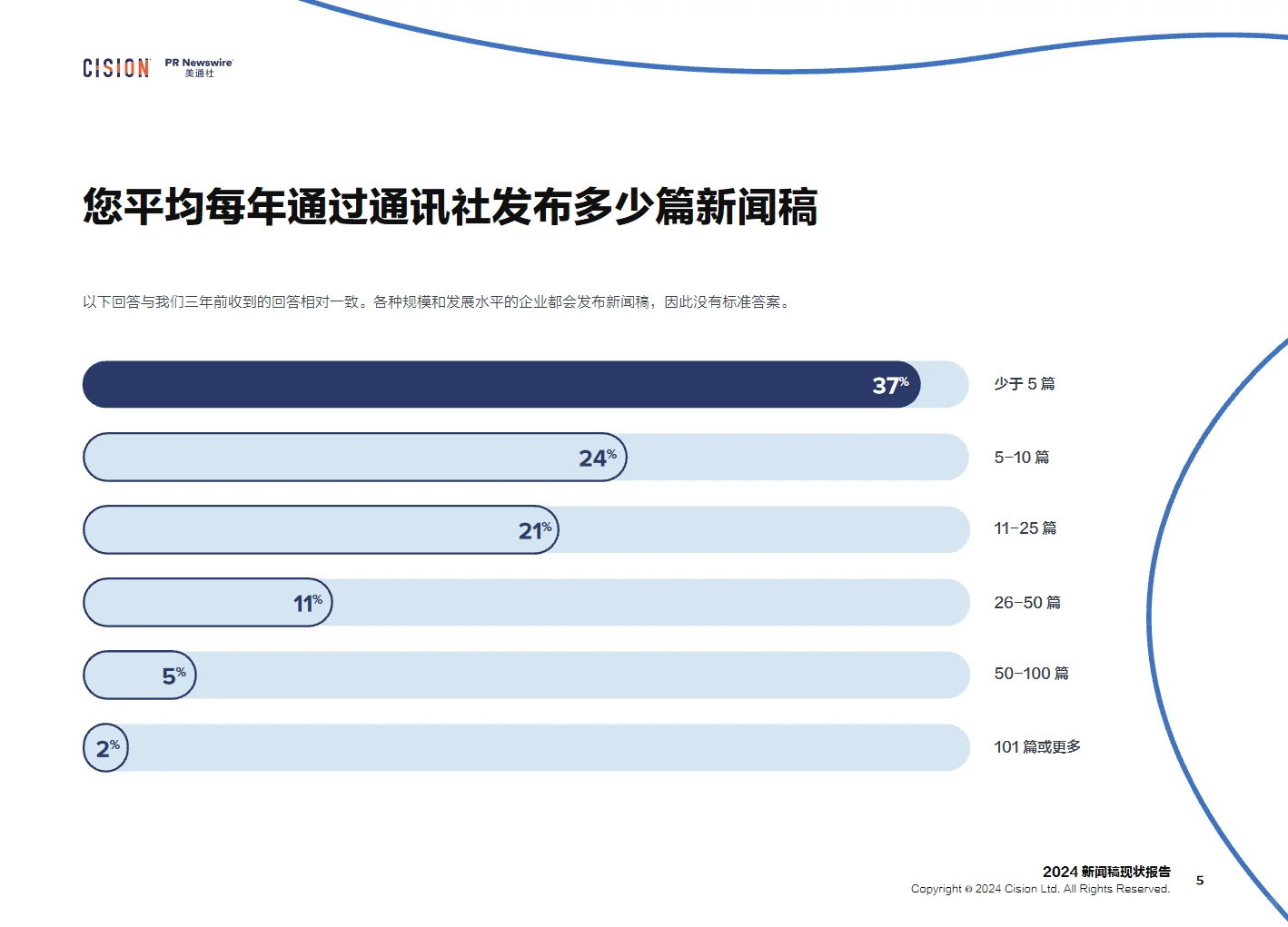
Task: Click the 11% bar
Action: (x=208, y=602)
